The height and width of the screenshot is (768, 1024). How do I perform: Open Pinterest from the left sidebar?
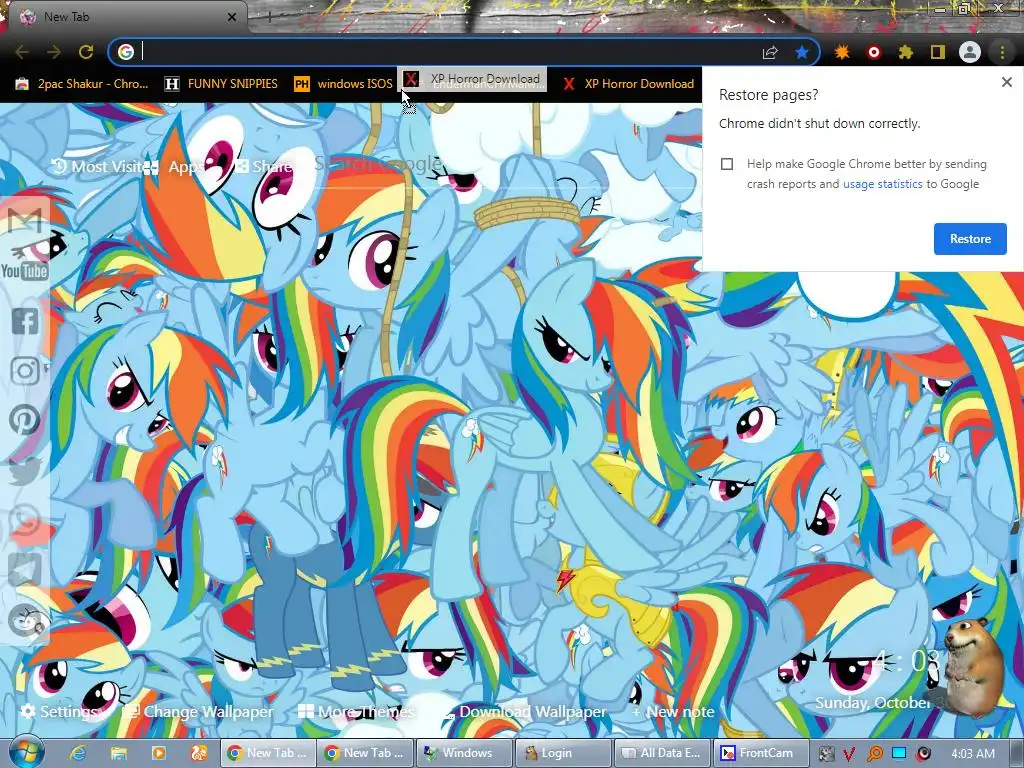coord(25,420)
